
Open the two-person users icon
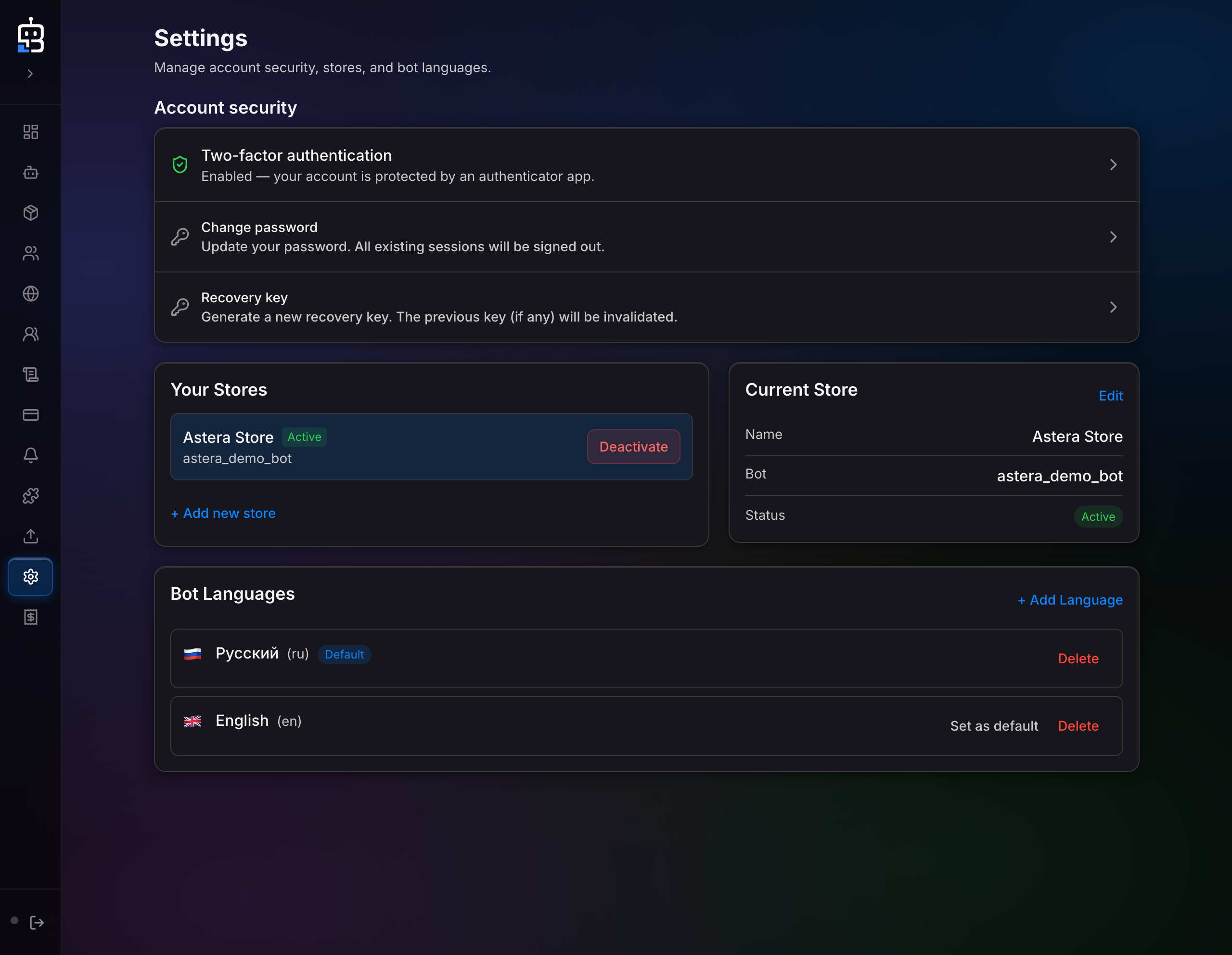pos(30,334)
